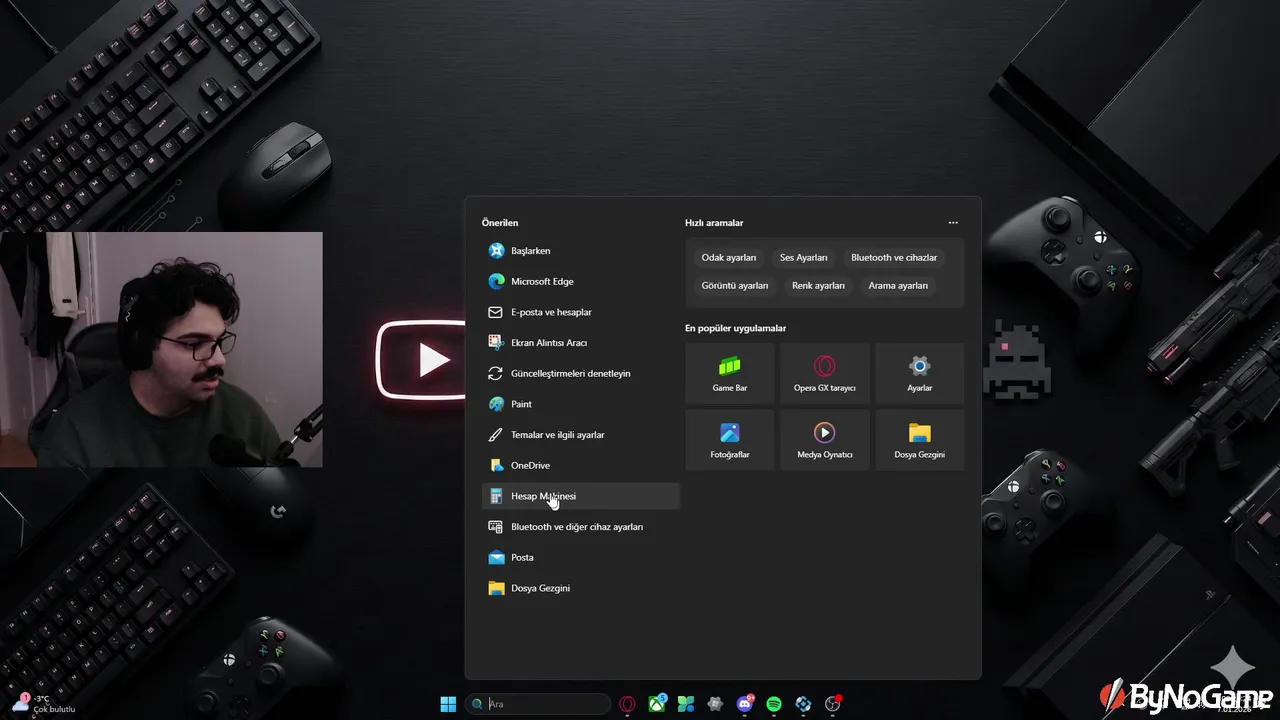Launch the Fotoğraflar tile
Screen dimensions: 1280x720
(730, 440)
